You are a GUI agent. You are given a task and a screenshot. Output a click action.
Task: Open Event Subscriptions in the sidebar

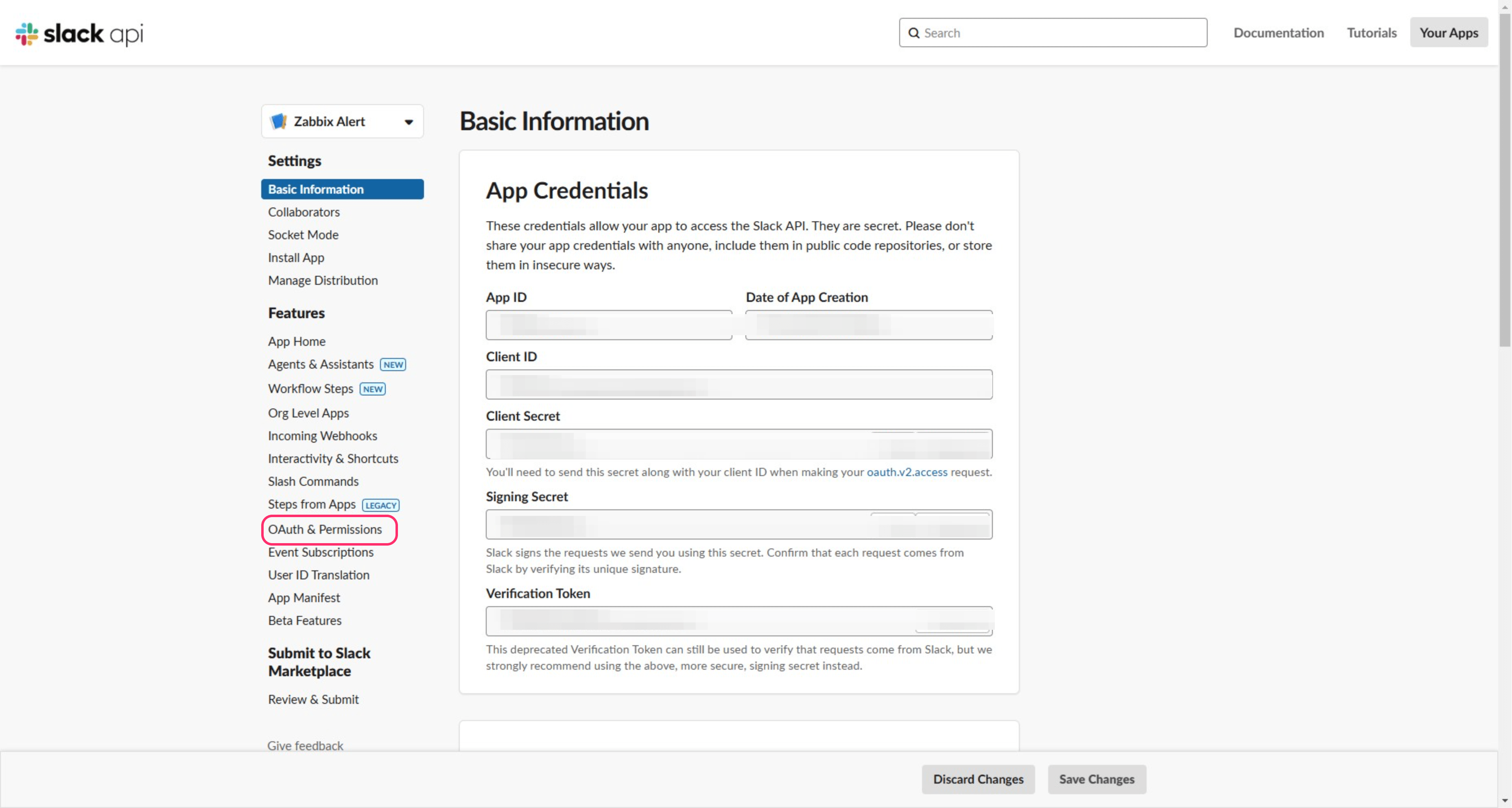click(321, 552)
